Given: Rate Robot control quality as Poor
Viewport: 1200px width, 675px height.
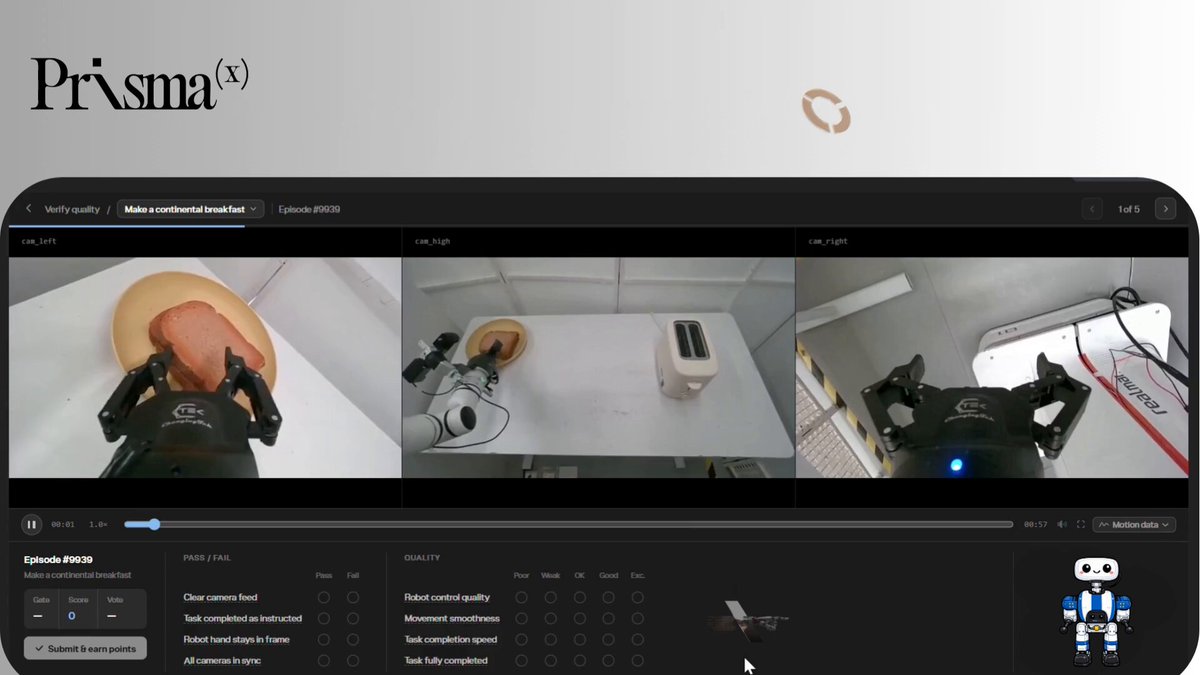Looking at the screenshot, I should (x=521, y=597).
